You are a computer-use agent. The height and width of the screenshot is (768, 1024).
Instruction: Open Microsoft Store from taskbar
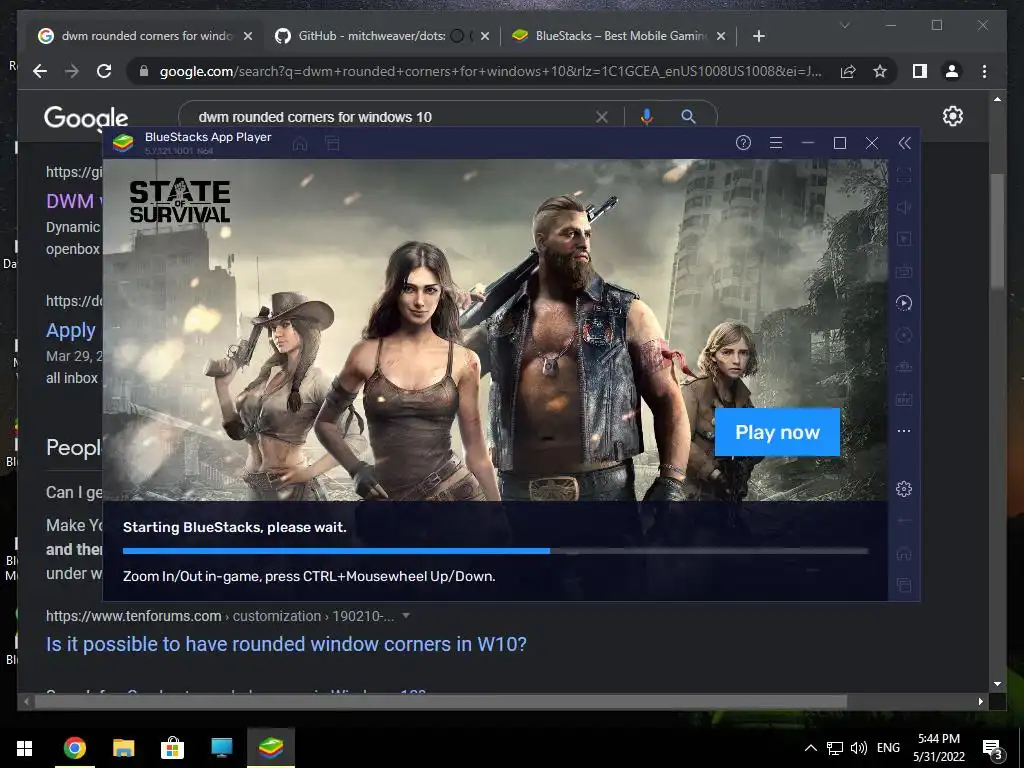(x=172, y=748)
